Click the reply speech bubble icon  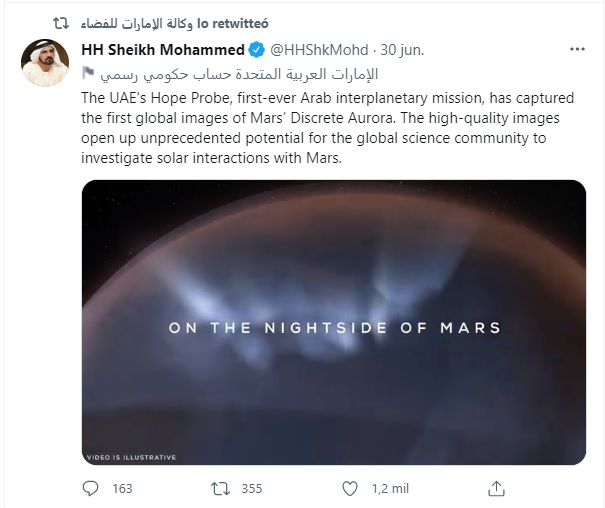click(91, 489)
